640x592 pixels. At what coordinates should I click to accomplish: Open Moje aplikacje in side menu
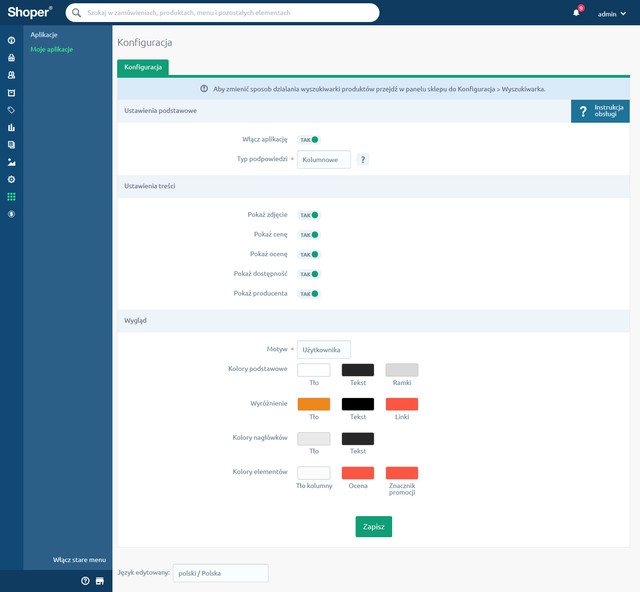click(x=52, y=49)
